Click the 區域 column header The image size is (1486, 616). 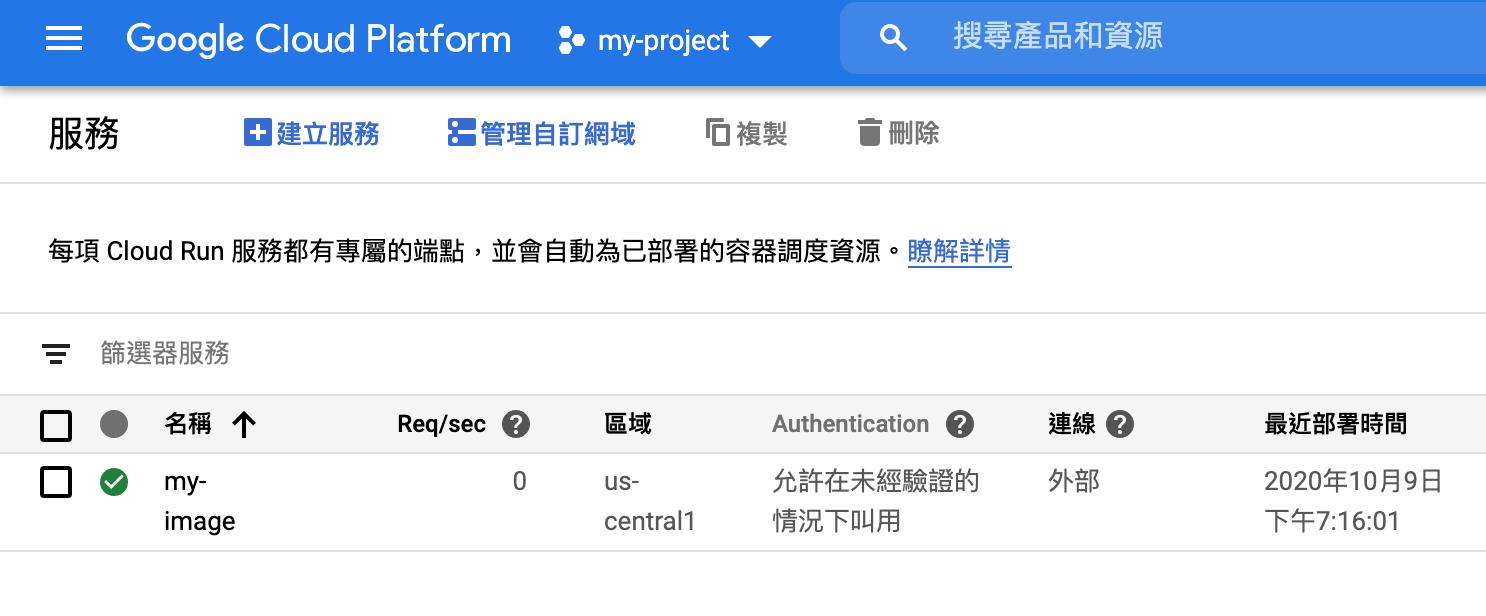tap(628, 424)
